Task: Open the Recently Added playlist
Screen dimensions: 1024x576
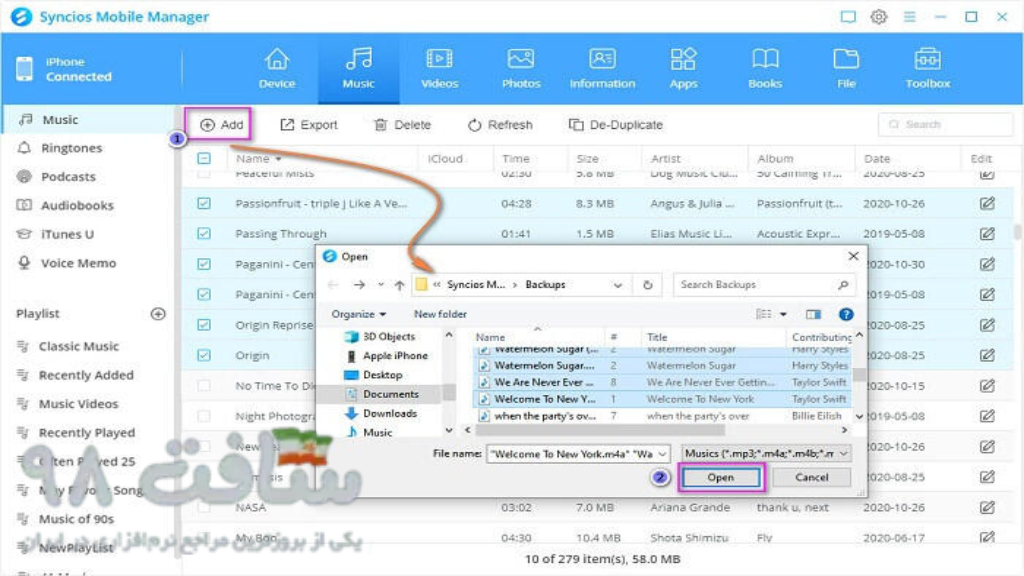Action: click(x=86, y=375)
